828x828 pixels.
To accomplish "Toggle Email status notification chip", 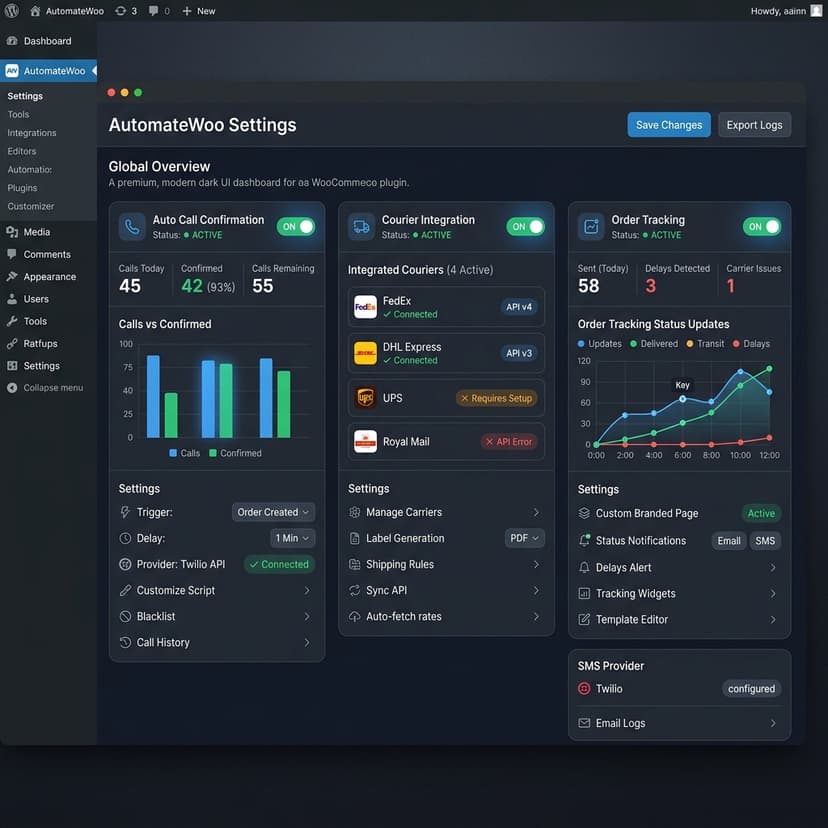I will tap(729, 541).
